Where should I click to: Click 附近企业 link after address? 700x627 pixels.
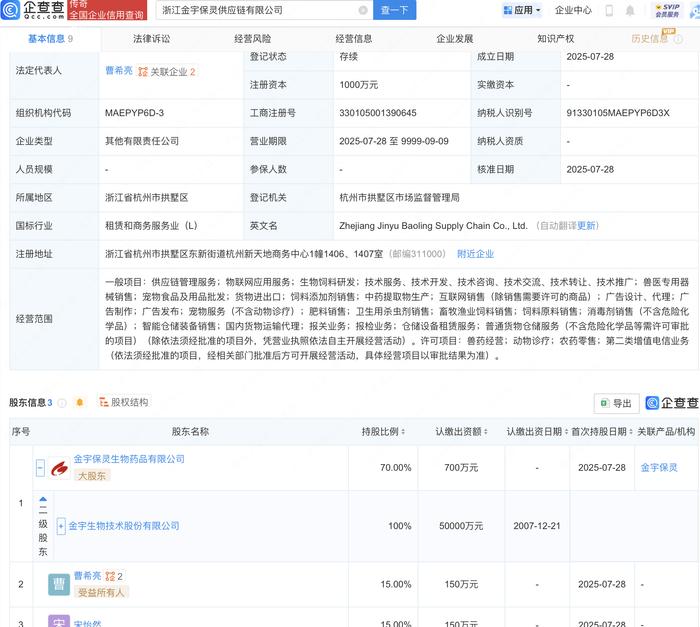[475, 254]
